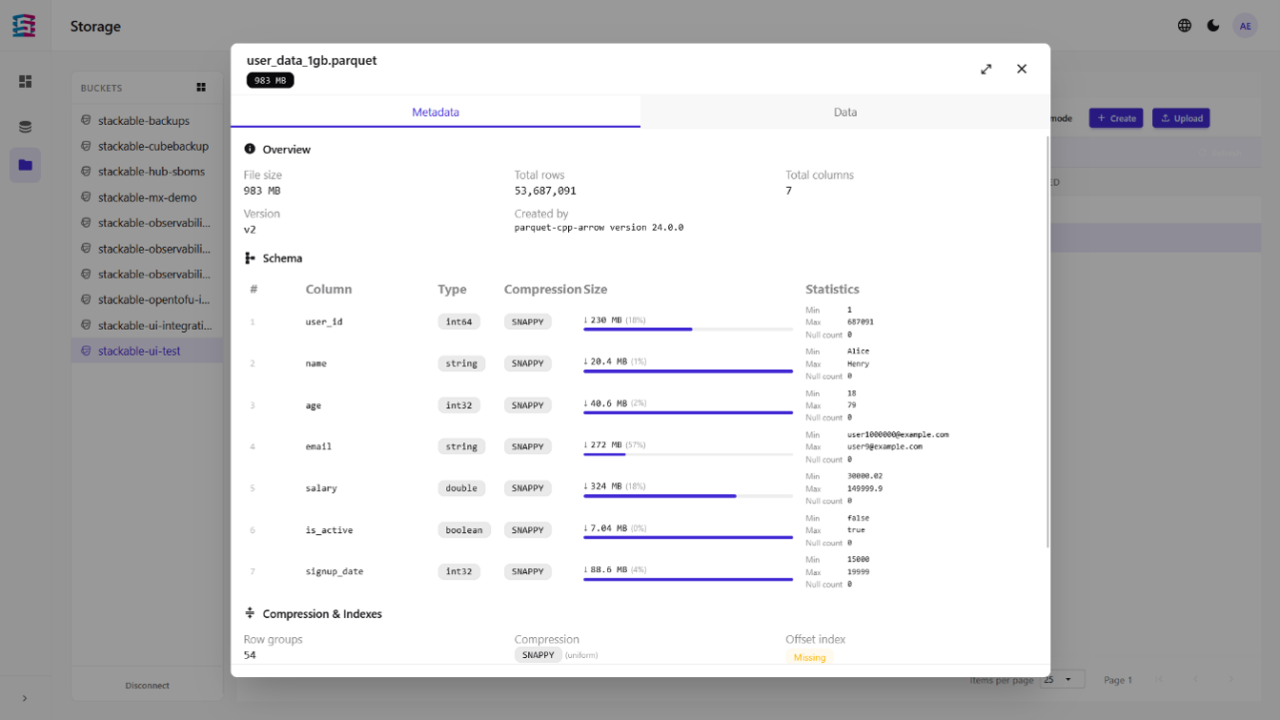Open the dashboard icon in the sidebar
1280x720 pixels.
coord(25,81)
